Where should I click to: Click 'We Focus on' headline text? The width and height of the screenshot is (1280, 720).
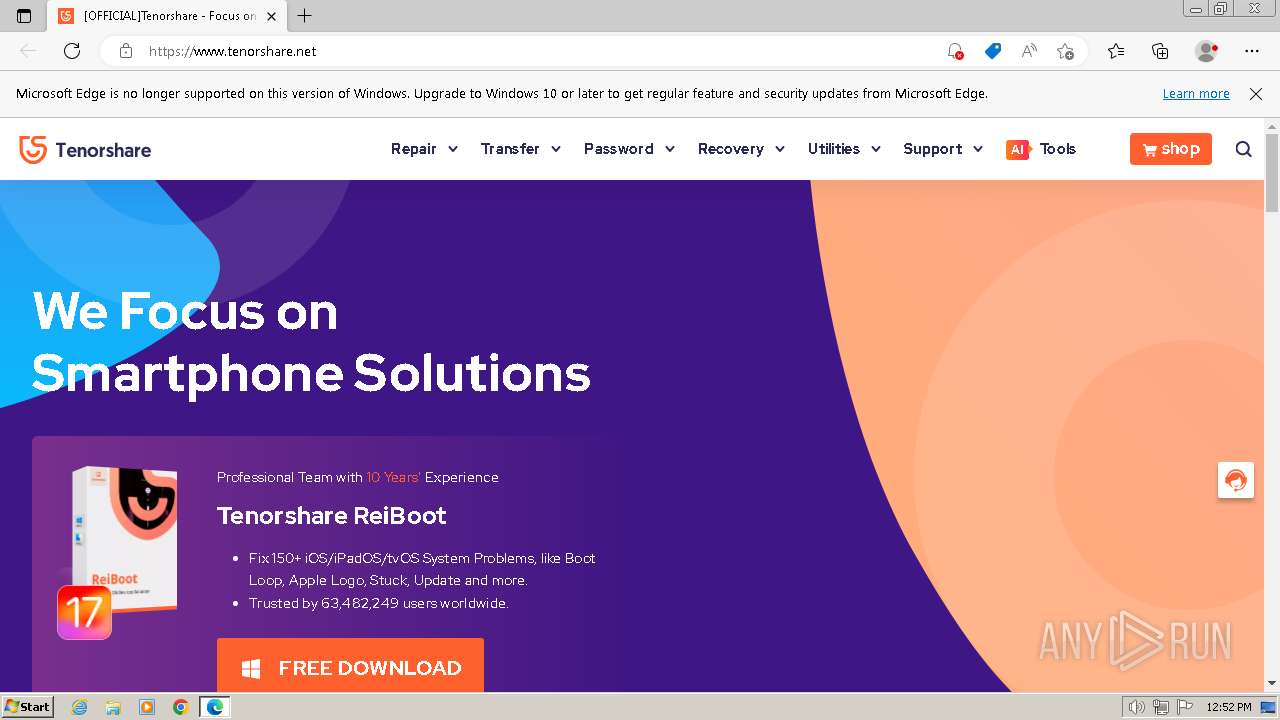click(x=185, y=311)
